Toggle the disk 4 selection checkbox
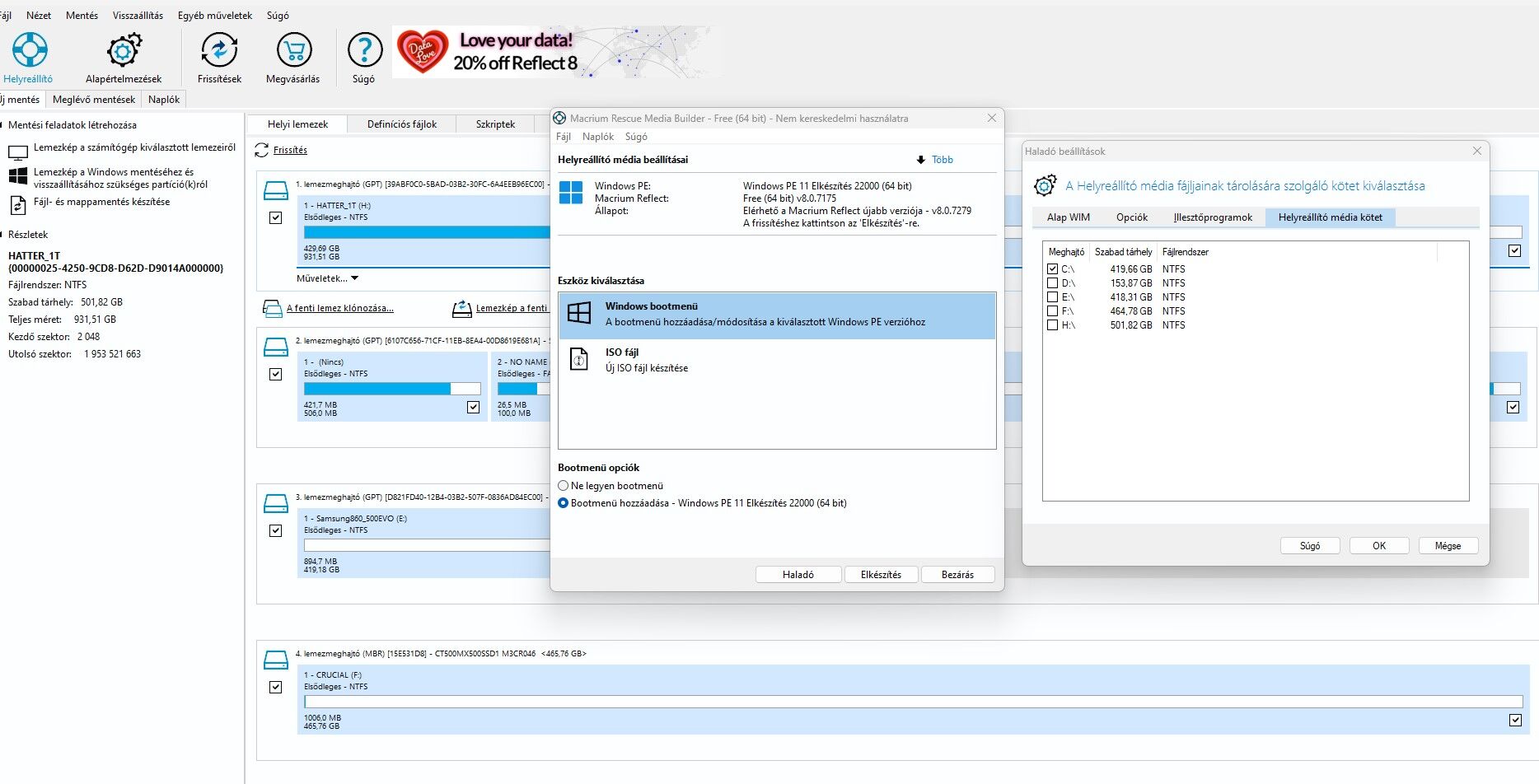Screen dimensions: 1539x784 pos(276,688)
